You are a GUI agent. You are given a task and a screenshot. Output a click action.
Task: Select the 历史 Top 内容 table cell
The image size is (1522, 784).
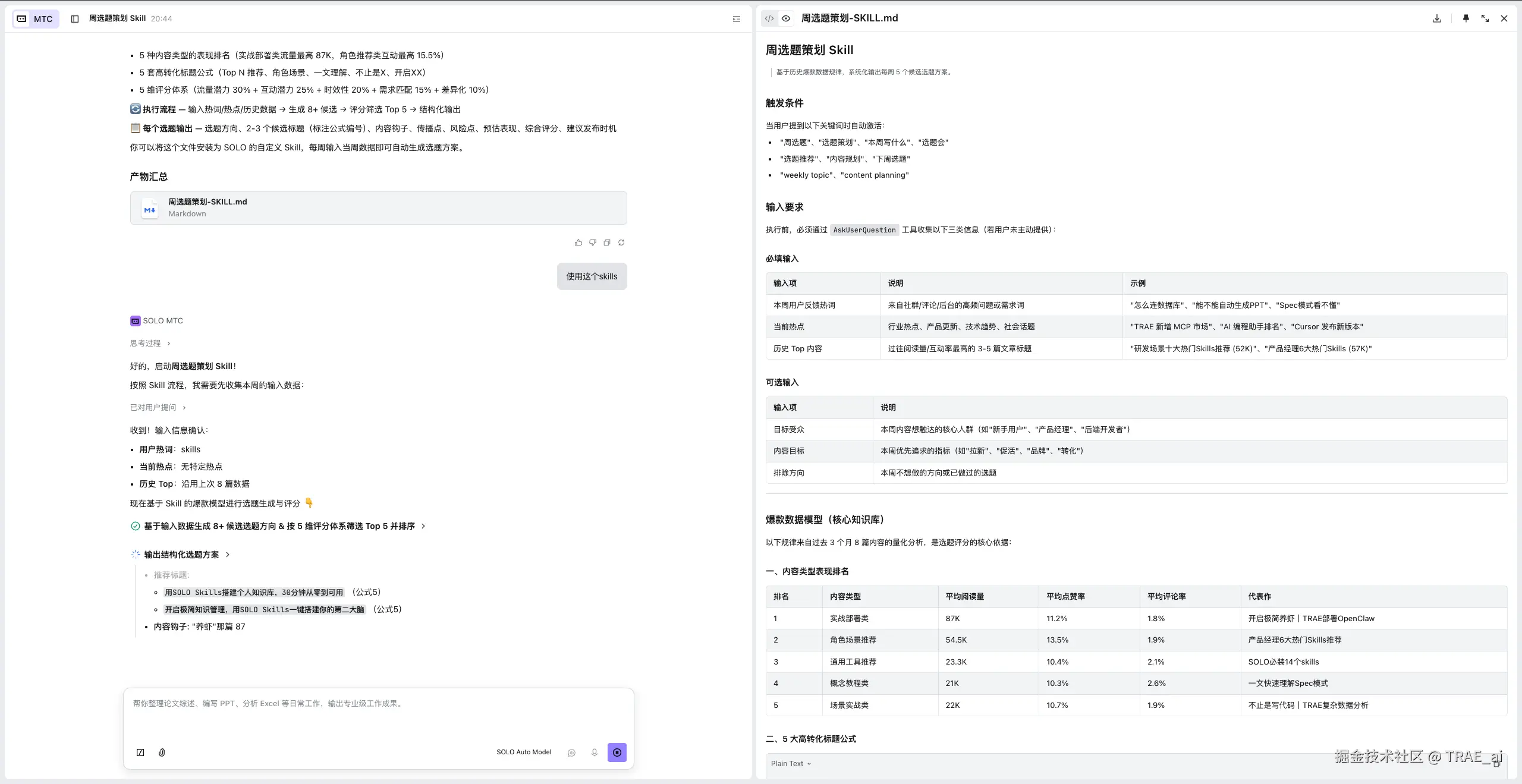823,349
